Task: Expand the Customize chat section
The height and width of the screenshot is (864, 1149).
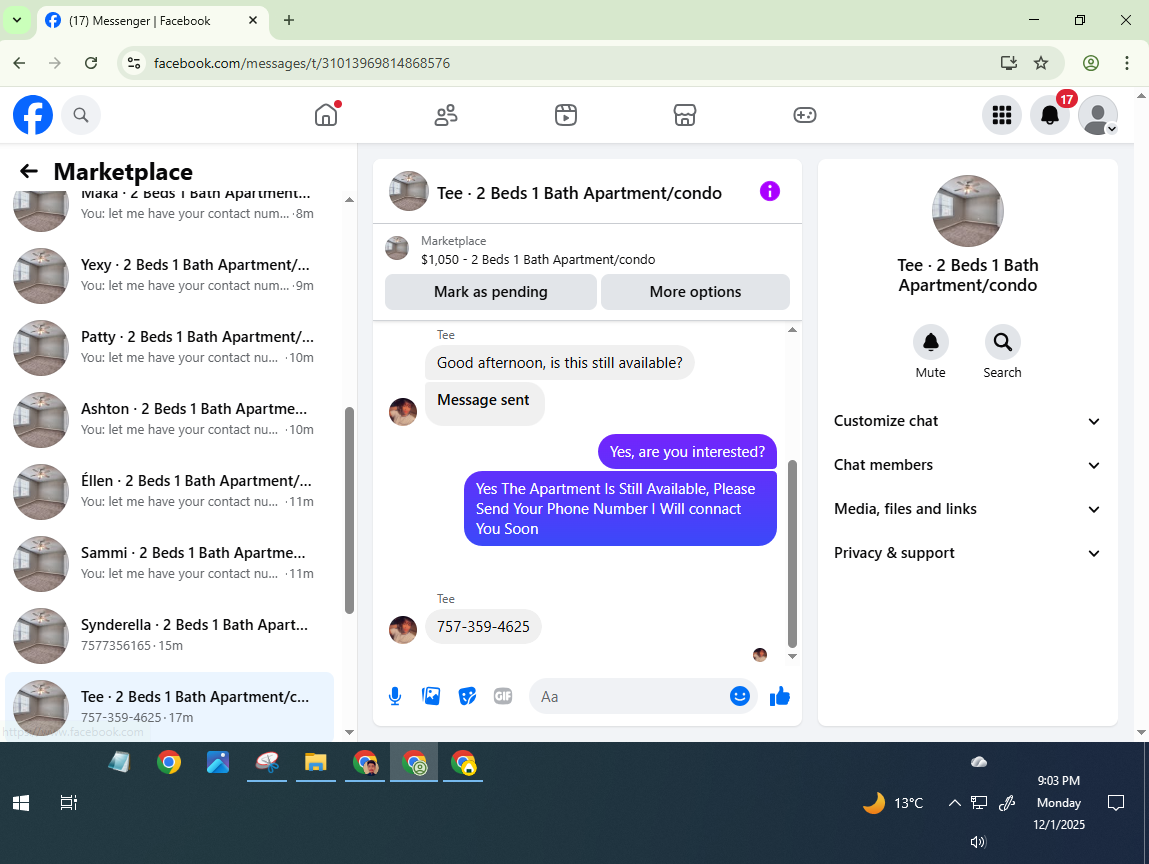Action: click(967, 421)
